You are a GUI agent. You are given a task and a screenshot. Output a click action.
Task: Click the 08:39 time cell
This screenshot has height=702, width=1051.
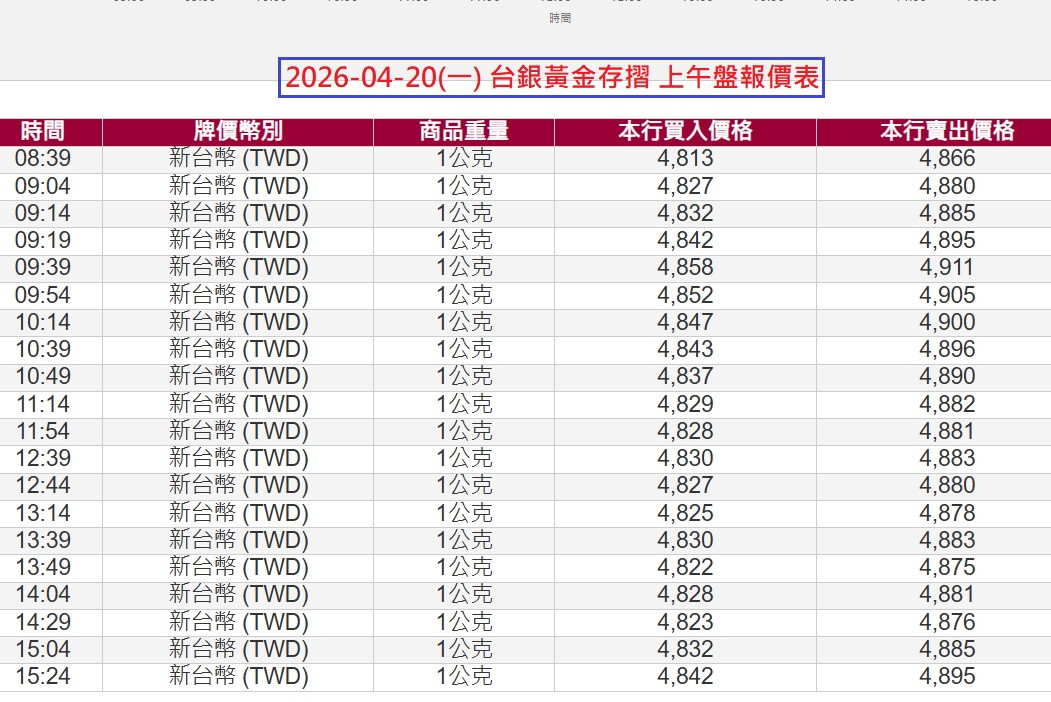[x=43, y=158]
